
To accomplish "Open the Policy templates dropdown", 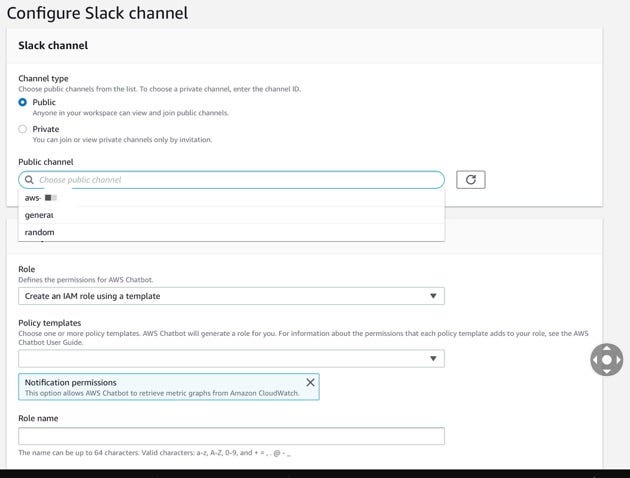I will (231, 358).
